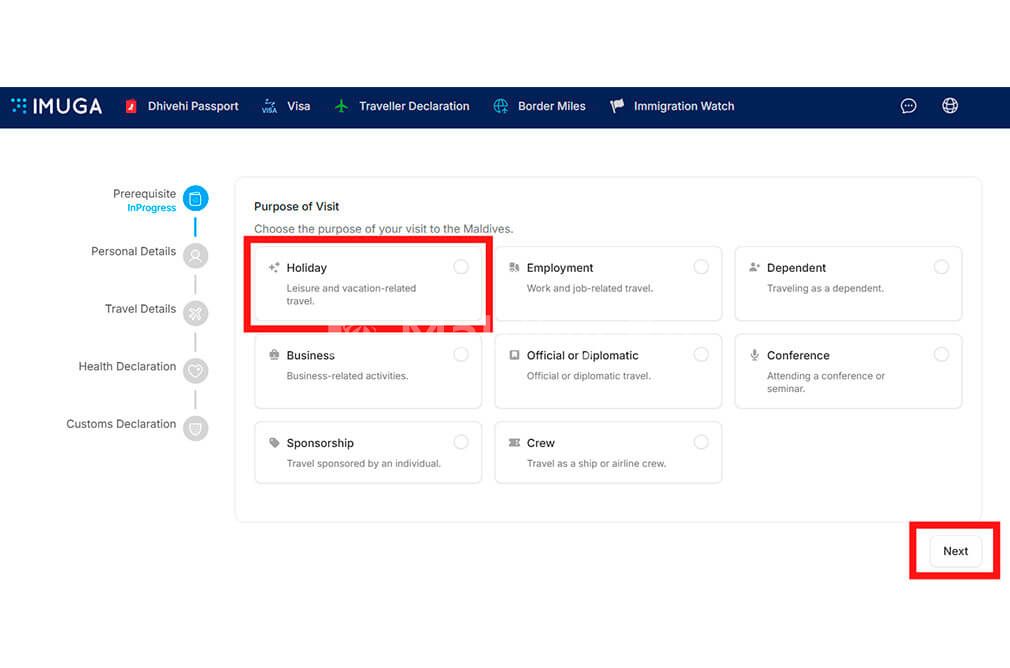Click the 'Purpose of Visit' heading
Viewport: 1010px width, 668px height.
(x=296, y=207)
